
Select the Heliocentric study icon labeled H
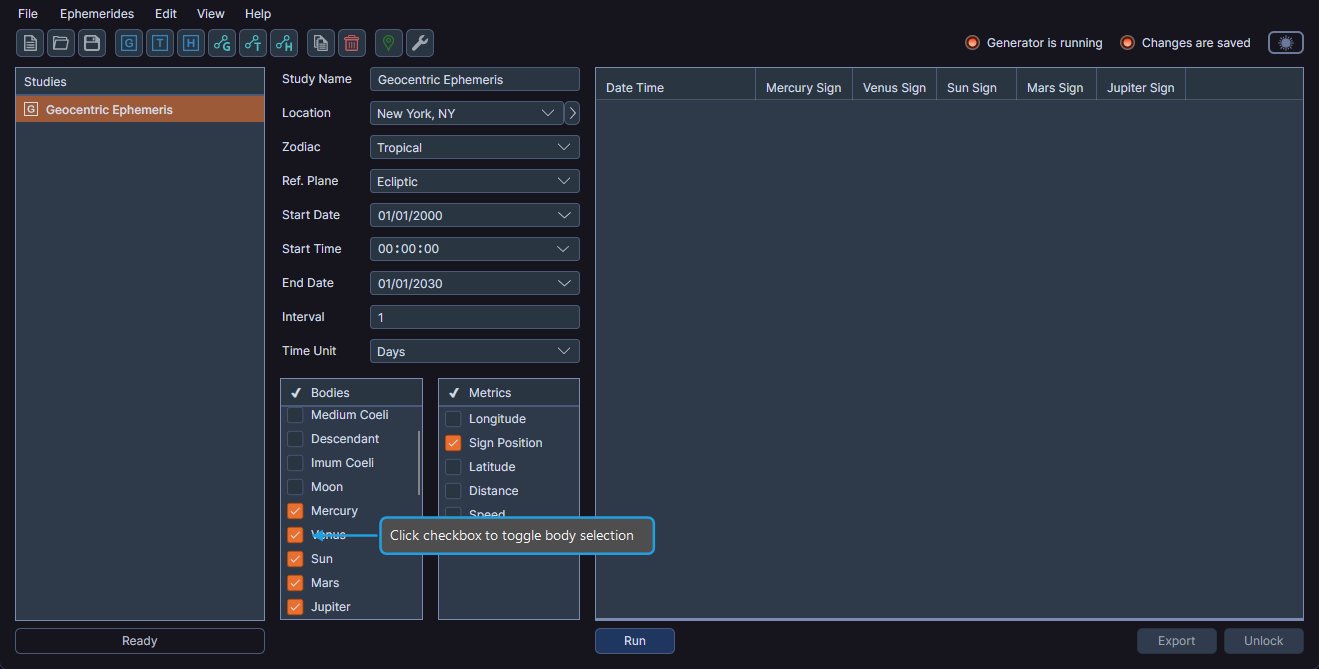pos(190,43)
